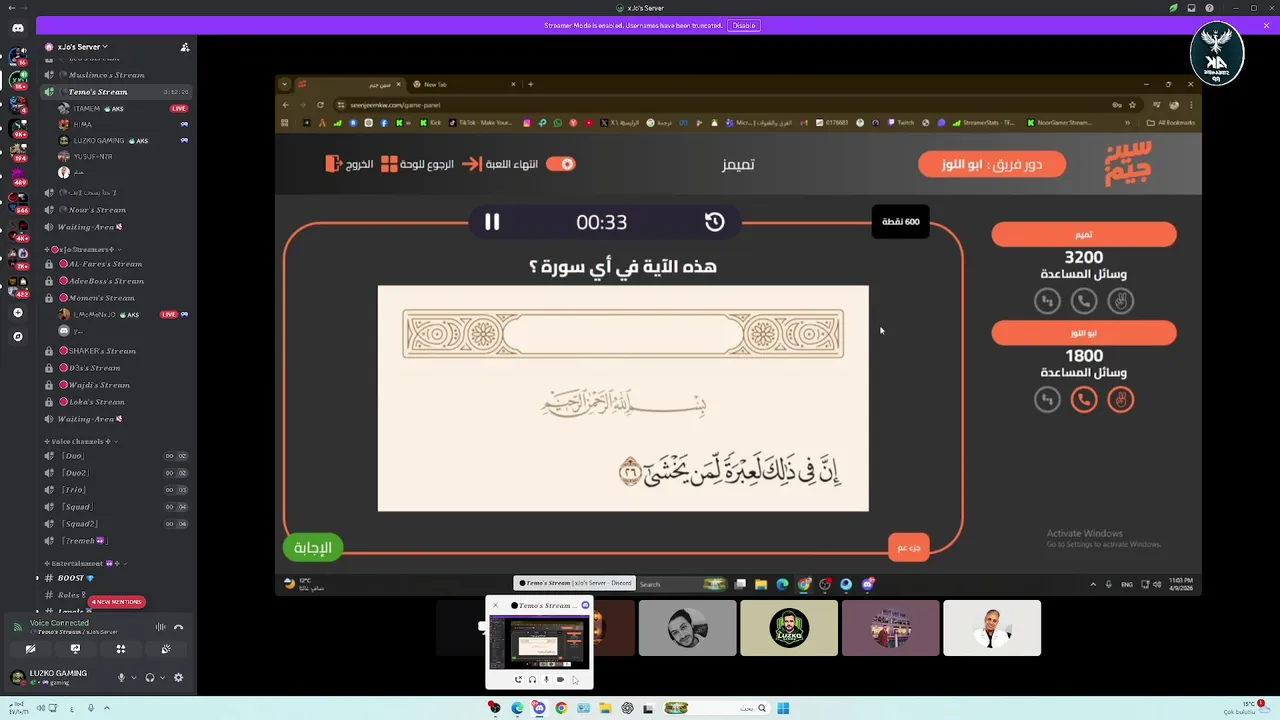Open headphone output options arrow
This screenshot has height=720, width=1280.
[162, 678]
